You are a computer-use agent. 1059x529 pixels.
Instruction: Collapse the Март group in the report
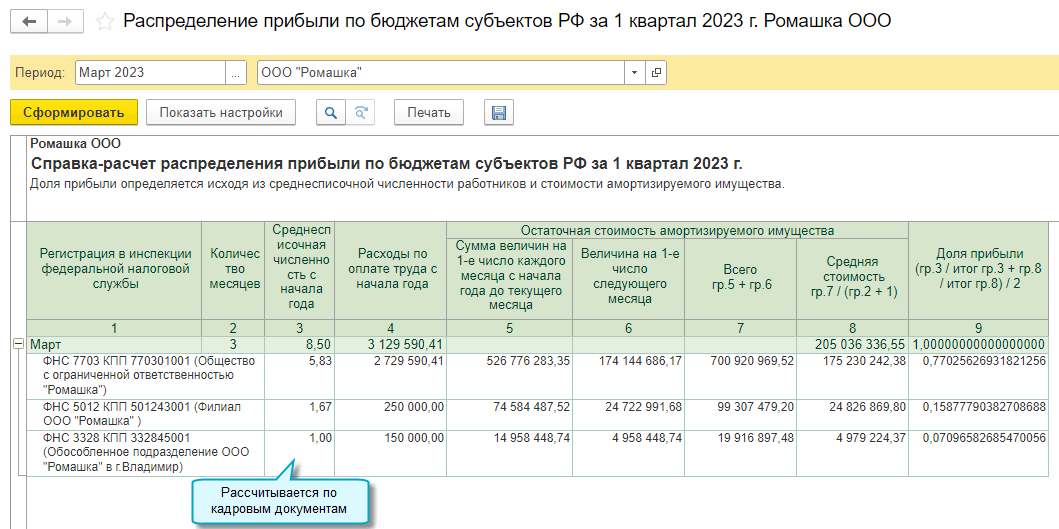pos(17,344)
